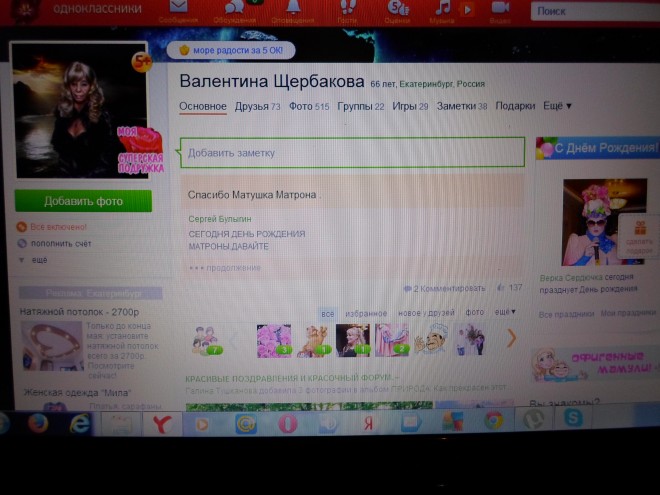Image resolution: width=660 pixels, height=495 pixels.
Task: Launch Google Chrome from the taskbar
Action: click(493, 420)
